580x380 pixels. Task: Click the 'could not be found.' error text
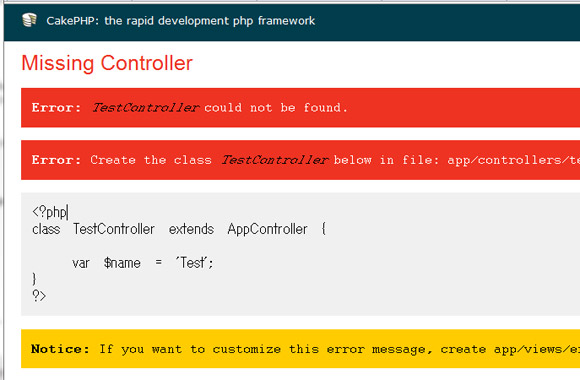(x=276, y=108)
